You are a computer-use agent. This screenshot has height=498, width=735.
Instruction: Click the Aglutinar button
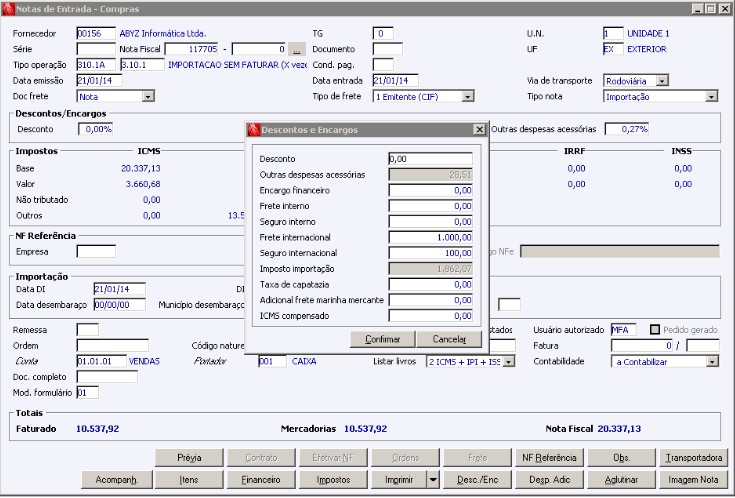[621, 480]
